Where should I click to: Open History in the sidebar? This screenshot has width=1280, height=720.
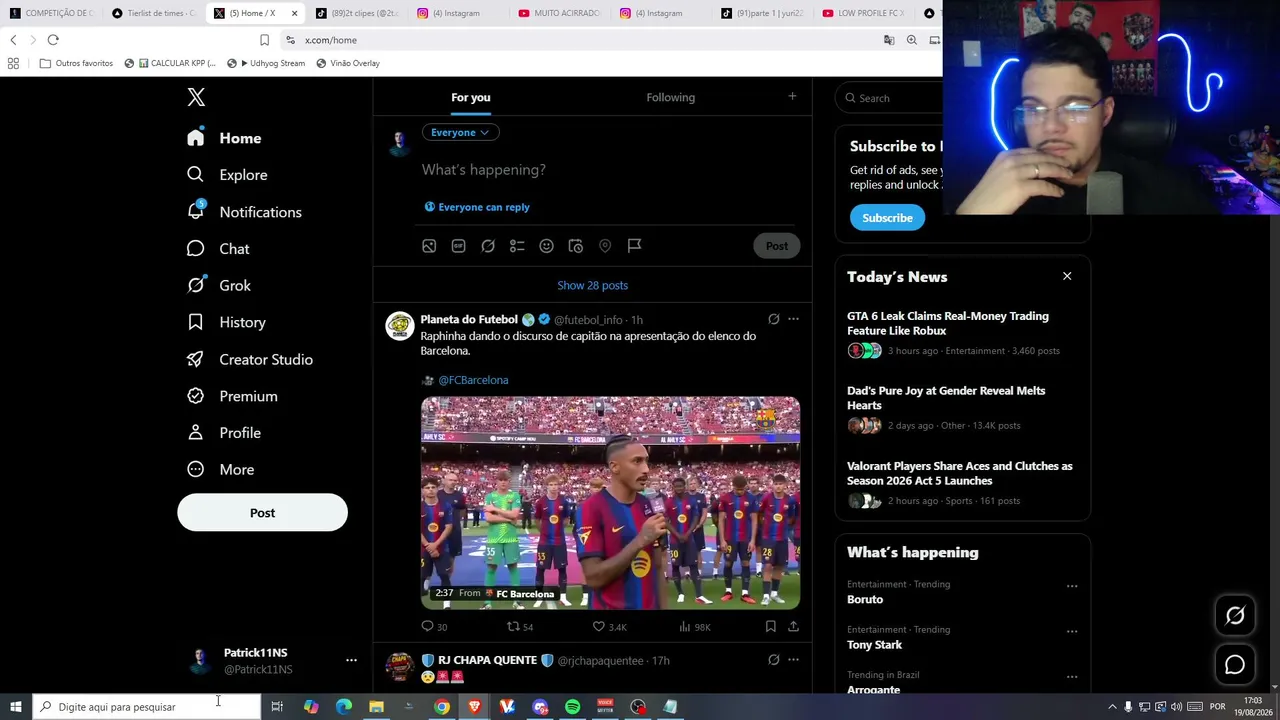(x=226, y=323)
